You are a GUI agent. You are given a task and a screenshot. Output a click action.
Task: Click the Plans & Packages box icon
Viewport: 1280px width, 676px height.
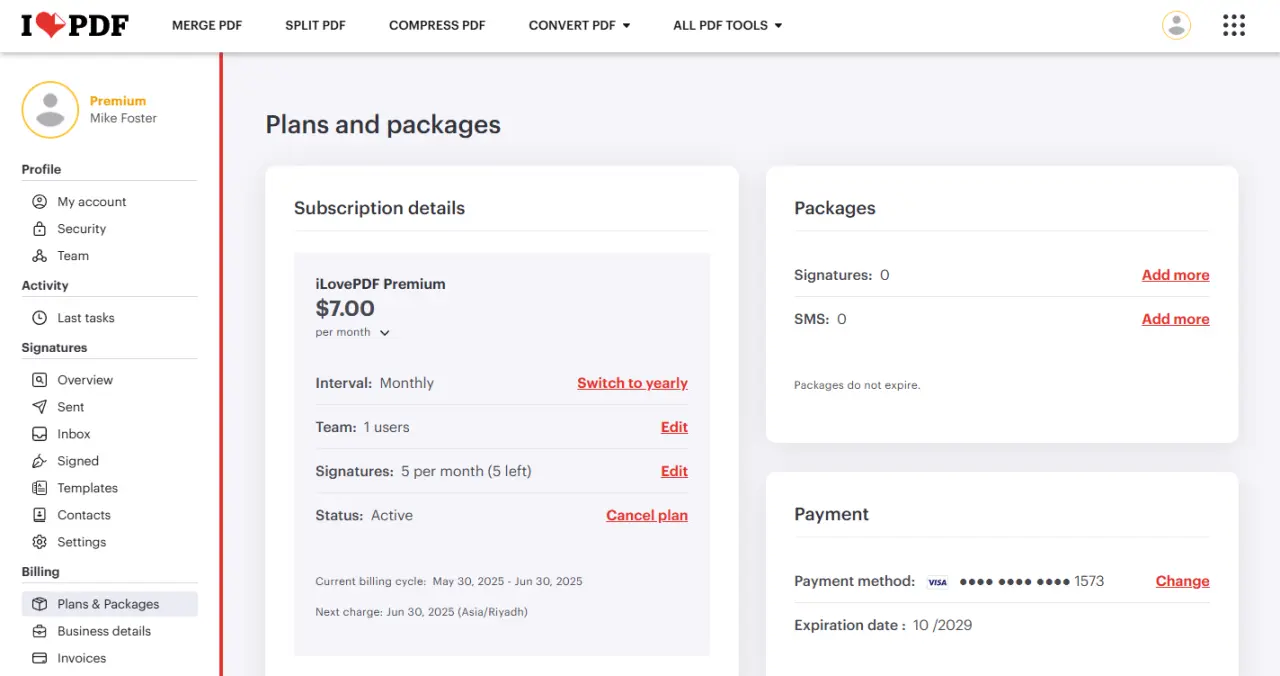[x=40, y=604]
